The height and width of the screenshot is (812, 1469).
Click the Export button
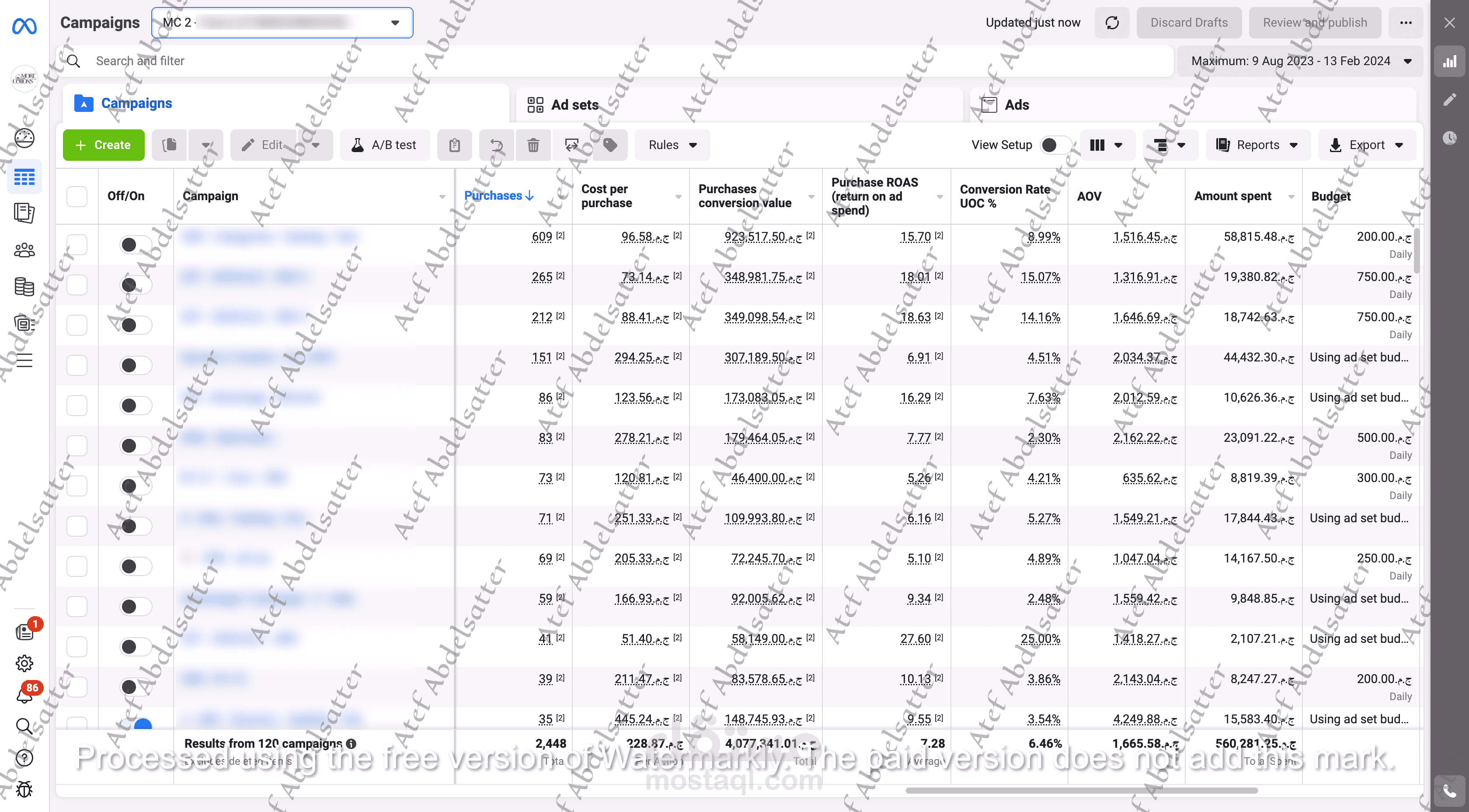[1366, 145]
